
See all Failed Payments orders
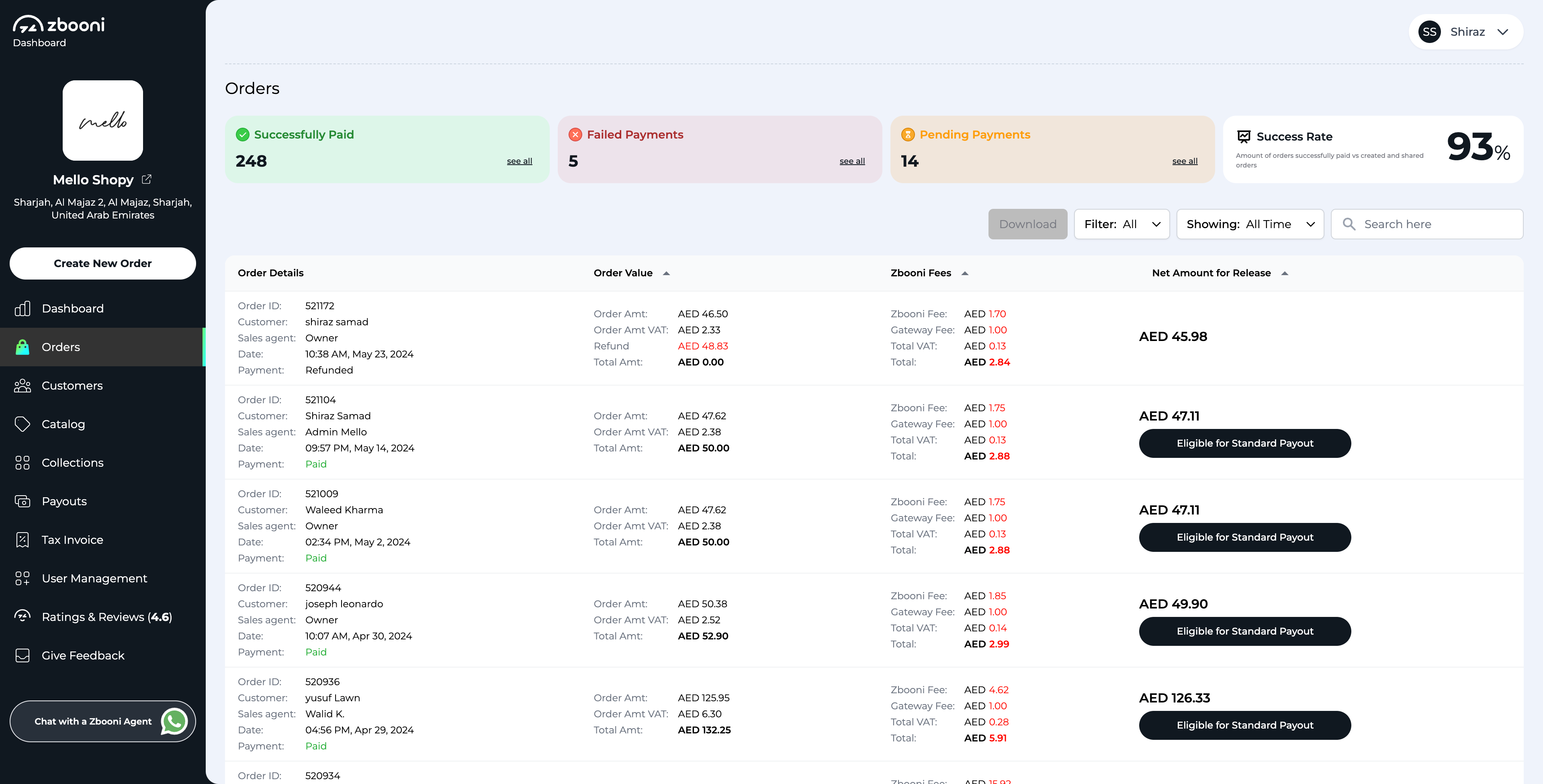(852, 161)
